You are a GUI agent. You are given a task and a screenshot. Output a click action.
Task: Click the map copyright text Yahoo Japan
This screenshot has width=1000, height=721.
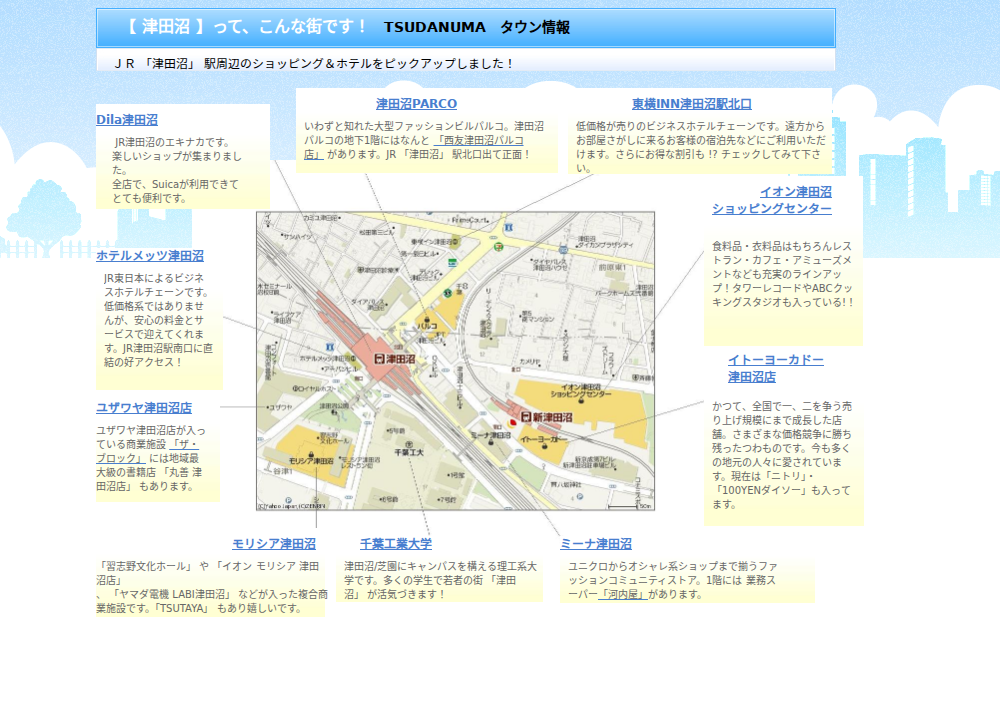click(291, 506)
